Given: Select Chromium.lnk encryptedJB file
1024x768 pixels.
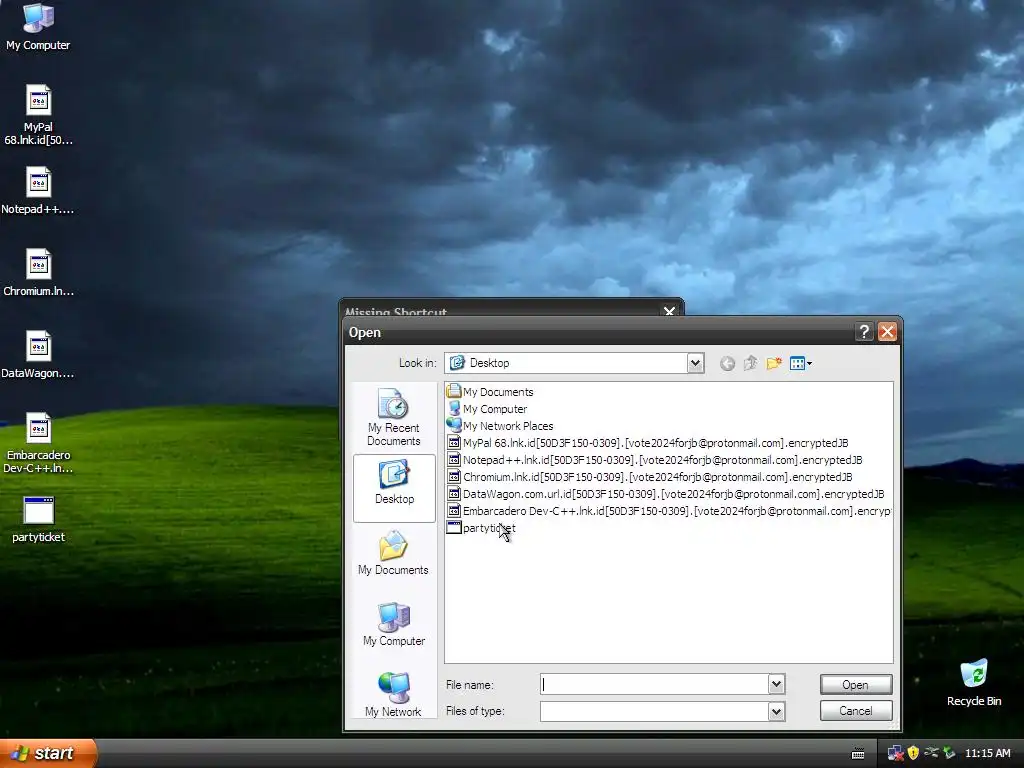Looking at the screenshot, I should (650, 477).
